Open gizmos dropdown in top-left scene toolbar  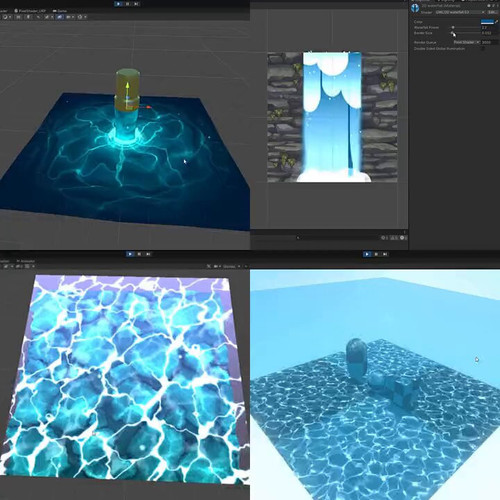click(81, 17)
